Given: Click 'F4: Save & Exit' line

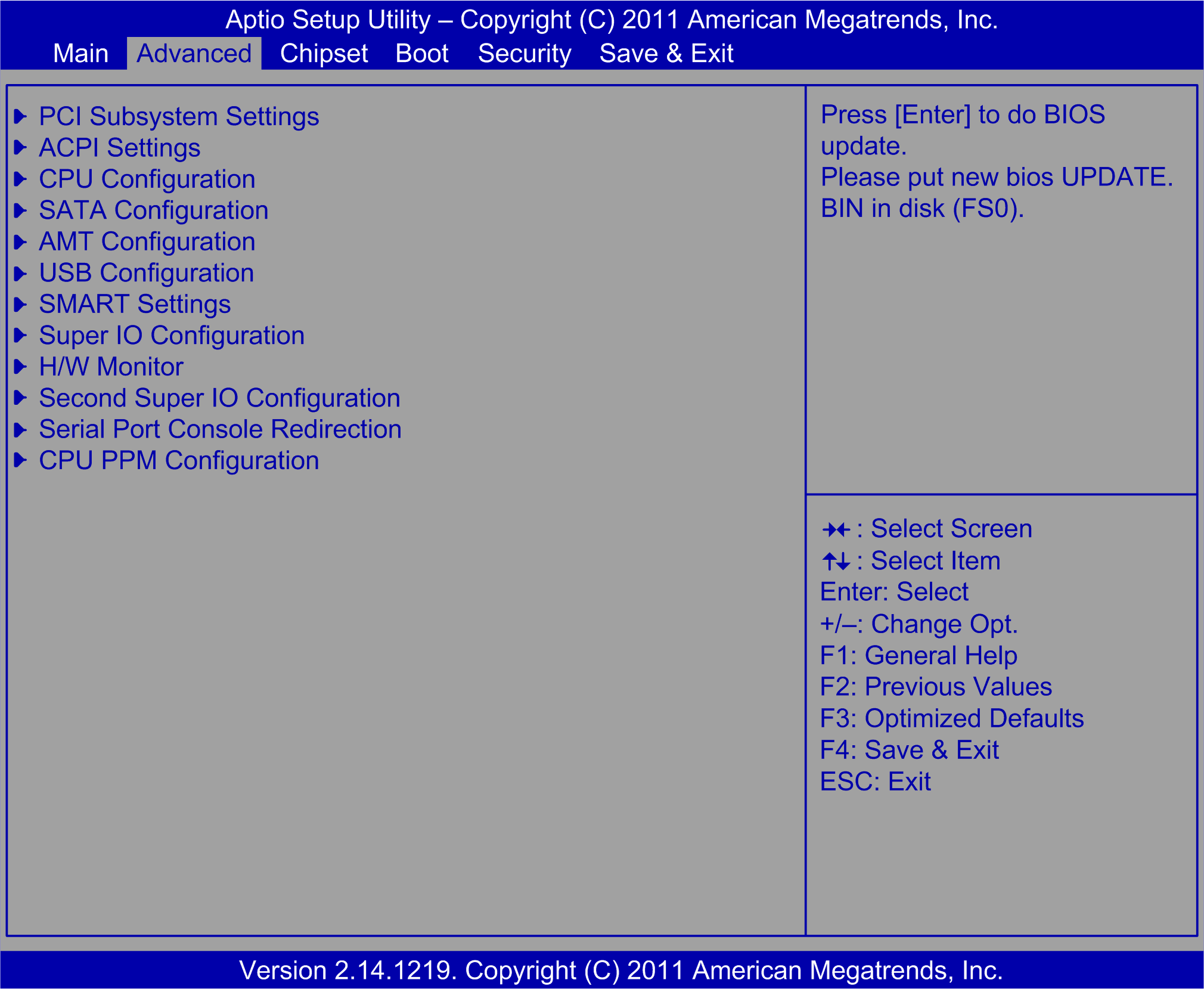Looking at the screenshot, I should tap(909, 750).
